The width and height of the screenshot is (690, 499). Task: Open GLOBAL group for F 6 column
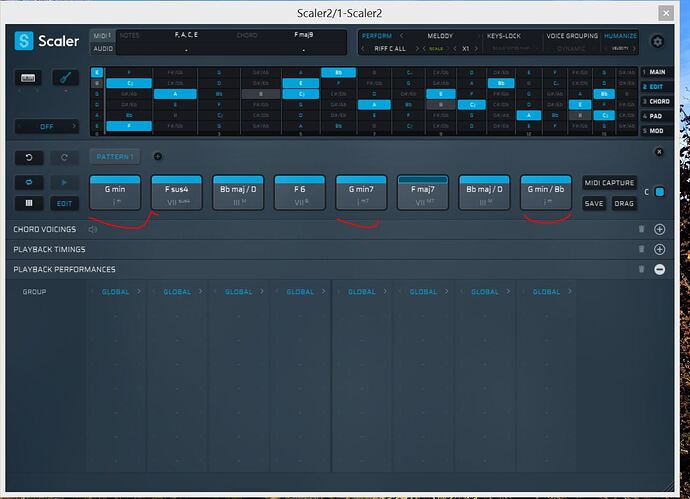click(300, 292)
